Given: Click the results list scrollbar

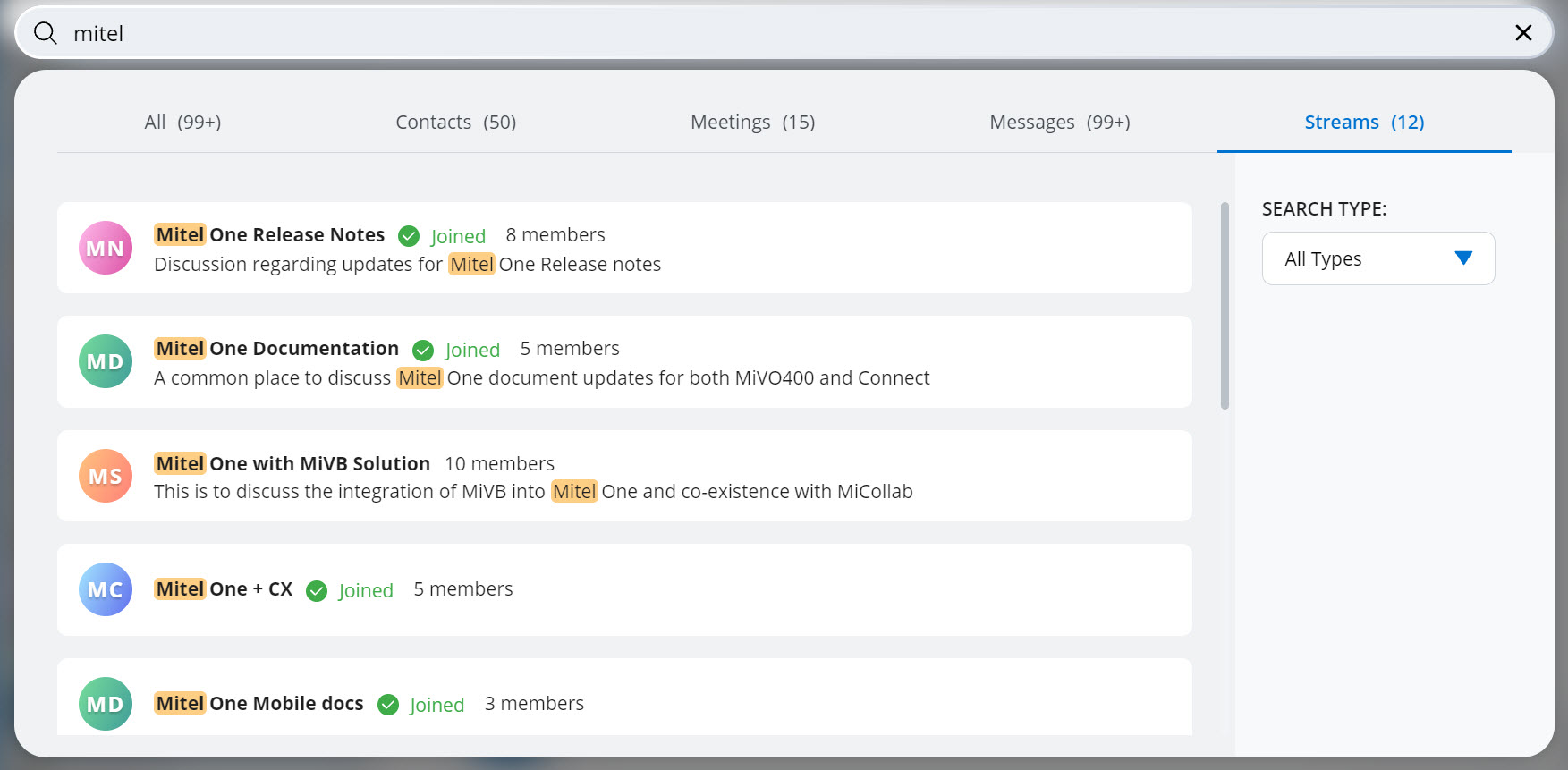Looking at the screenshot, I should (x=1225, y=306).
